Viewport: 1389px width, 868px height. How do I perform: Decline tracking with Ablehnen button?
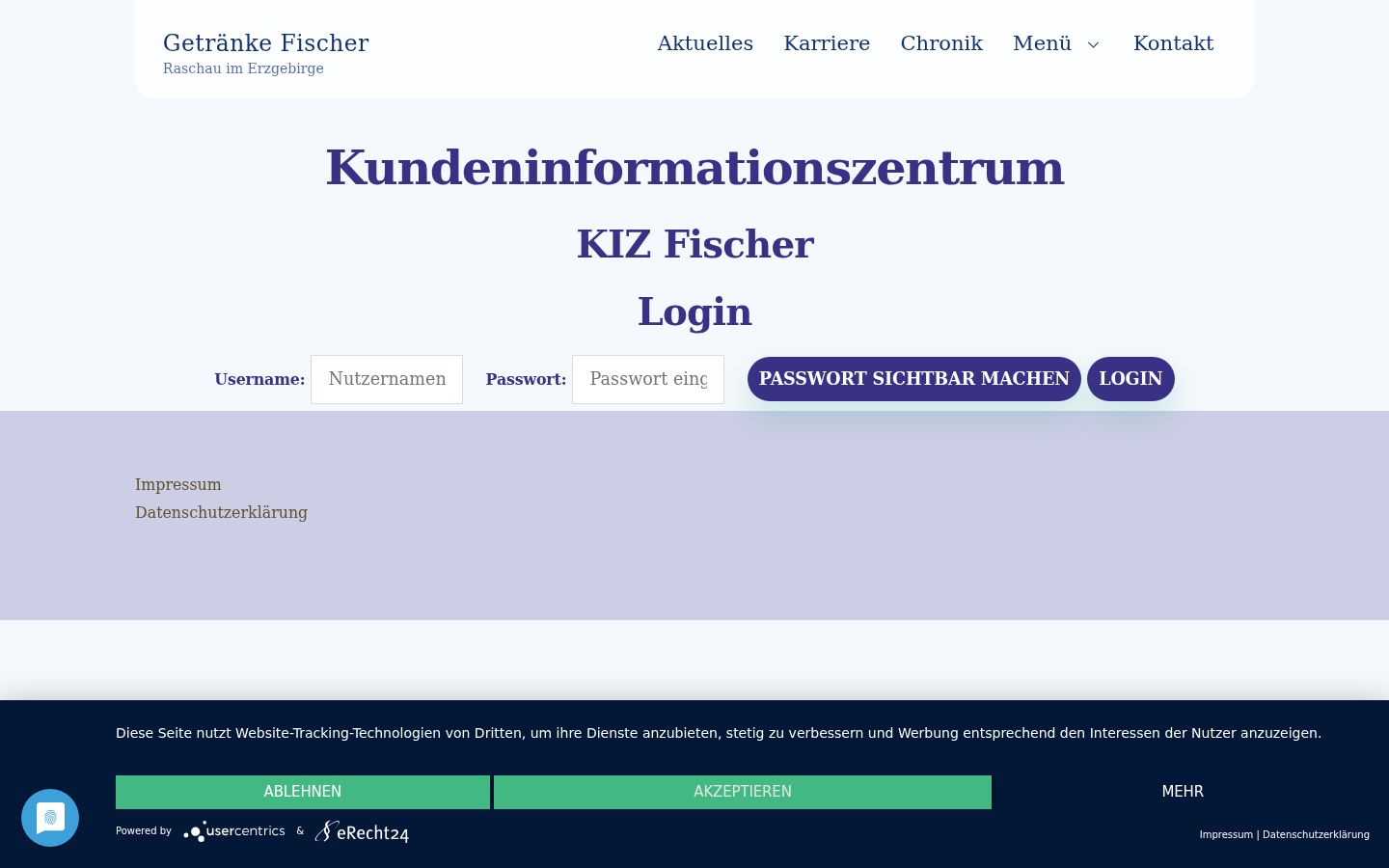303,792
